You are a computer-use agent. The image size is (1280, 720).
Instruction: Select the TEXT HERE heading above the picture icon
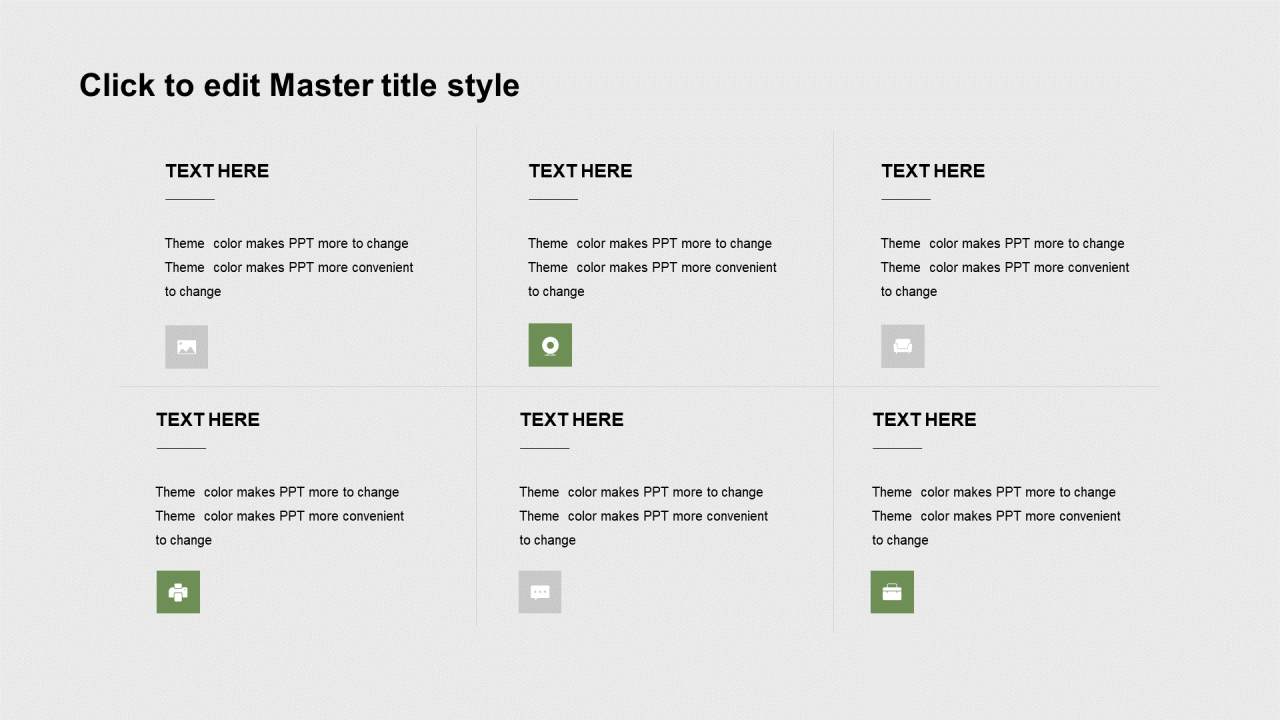click(x=217, y=171)
